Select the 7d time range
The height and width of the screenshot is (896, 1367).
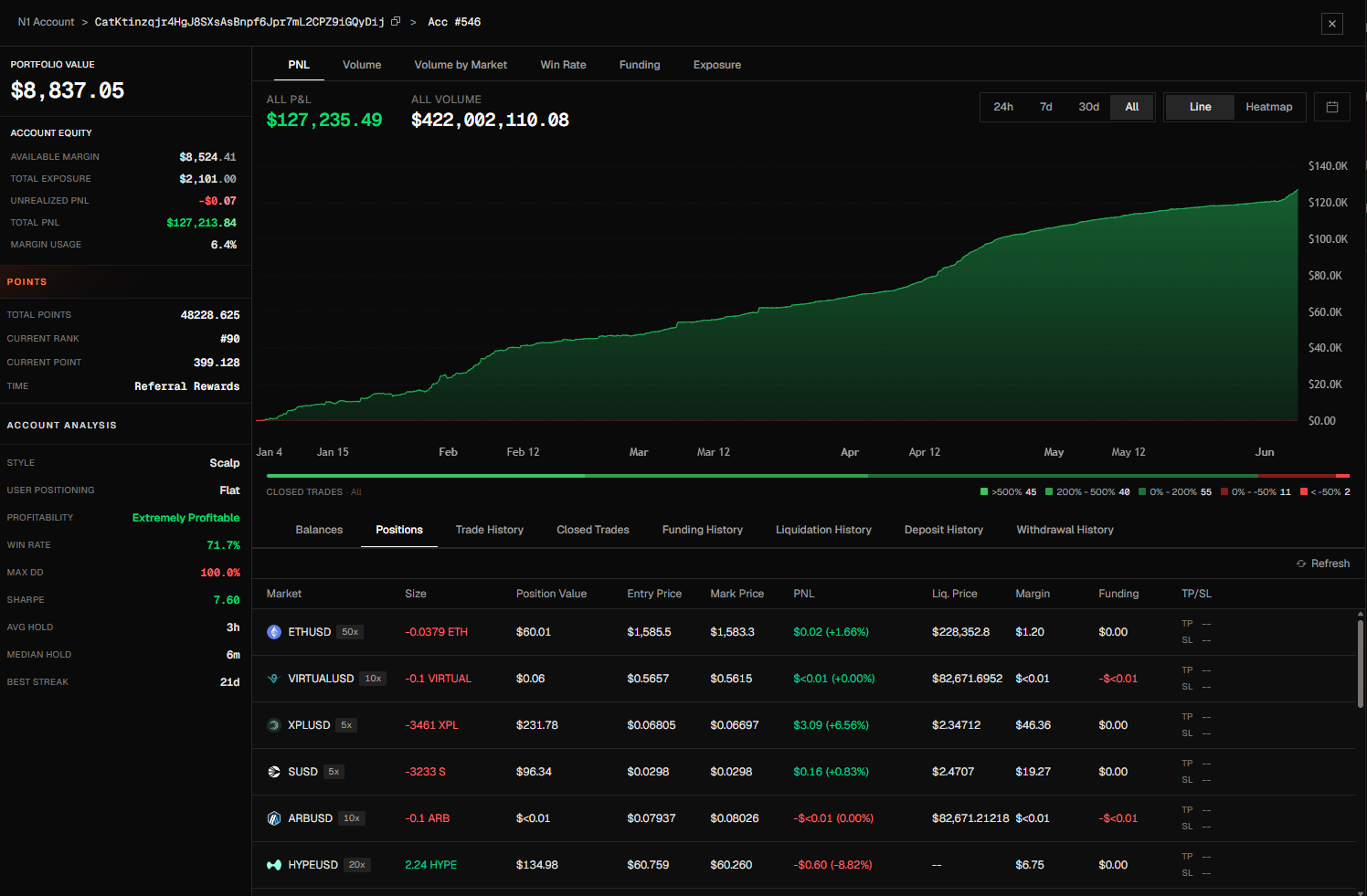click(1046, 107)
